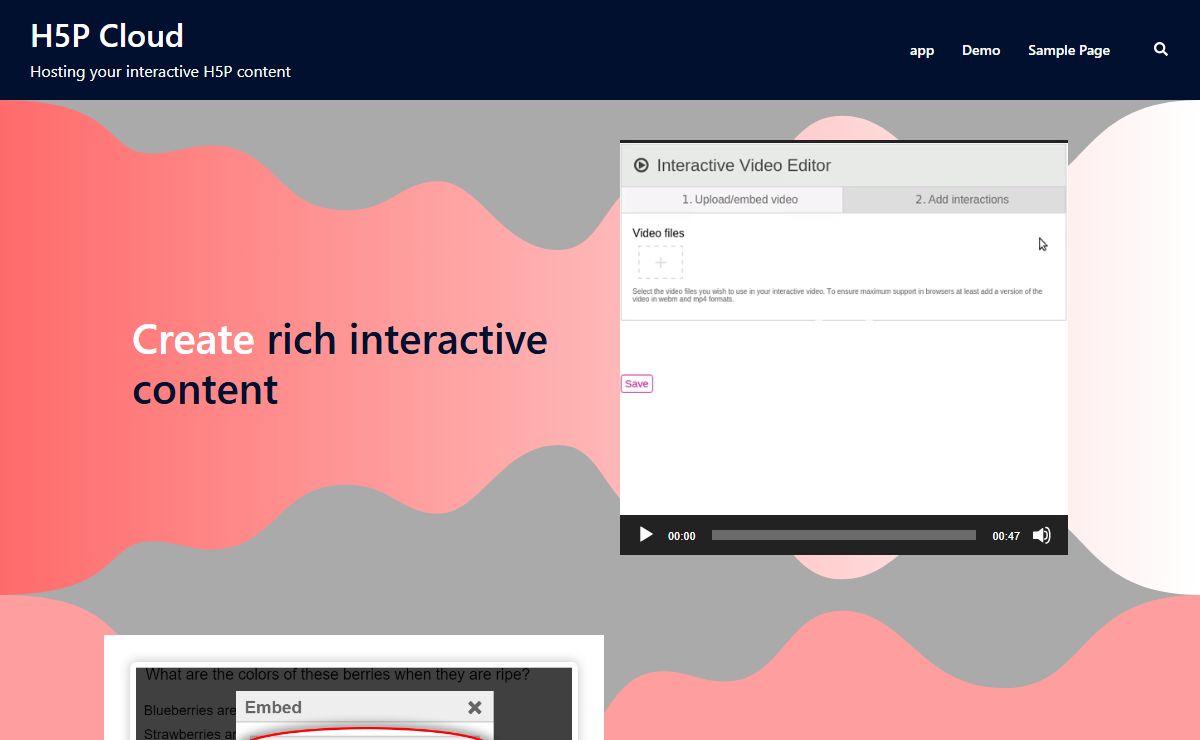Switch to the Add interactions tab
1200x740 pixels.
(x=955, y=199)
